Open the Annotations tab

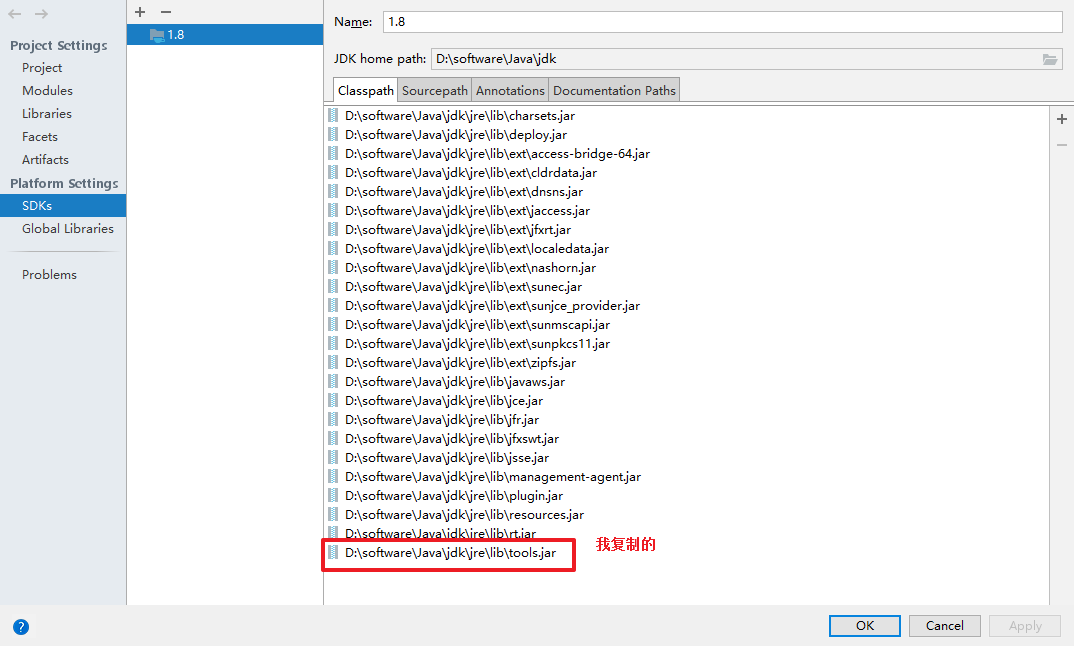tap(510, 90)
